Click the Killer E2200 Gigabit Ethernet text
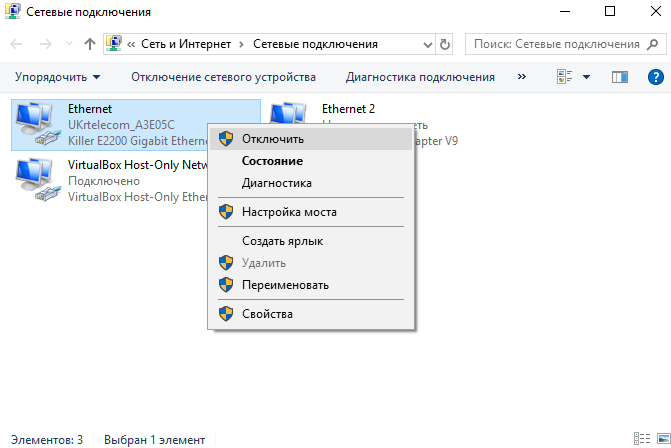The width and height of the screenshot is (671, 448). pyautogui.click(x=138, y=141)
